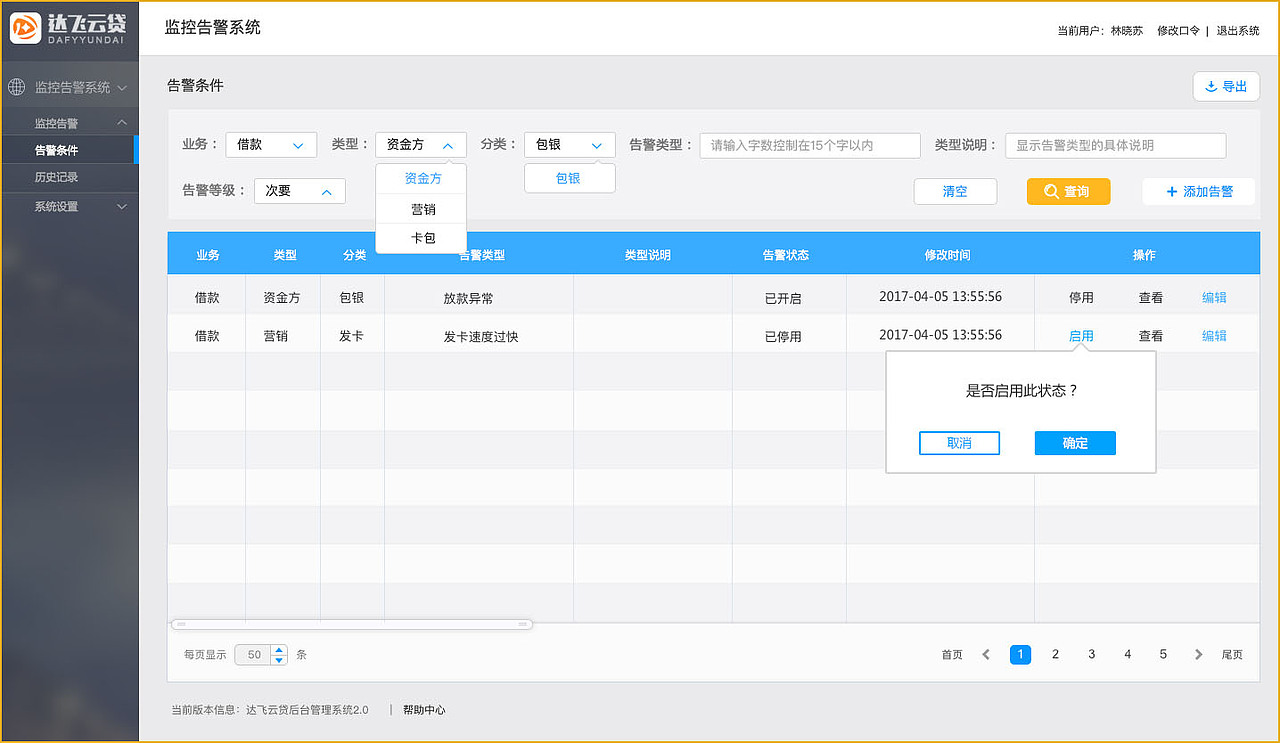Image resolution: width=1280 pixels, height=743 pixels.
Task: Confirm status change with the 确定 button
Action: point(1075,443)
